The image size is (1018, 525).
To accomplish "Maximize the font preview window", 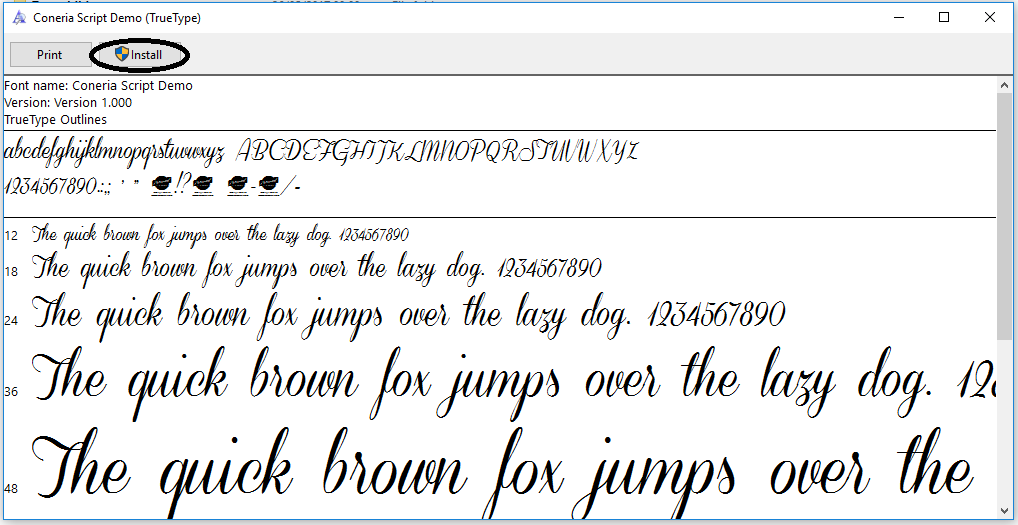I will [x=944, y=18].
